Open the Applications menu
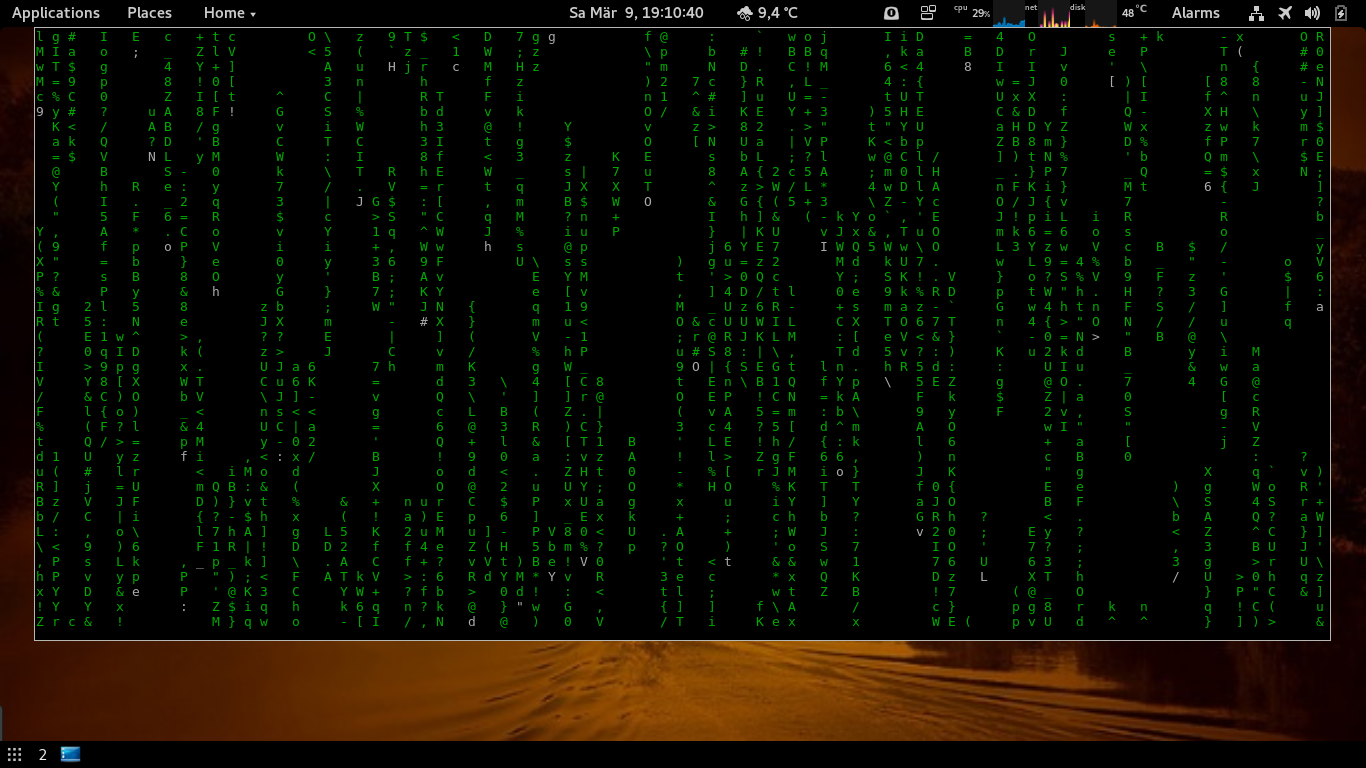 [x=56, y=13]
